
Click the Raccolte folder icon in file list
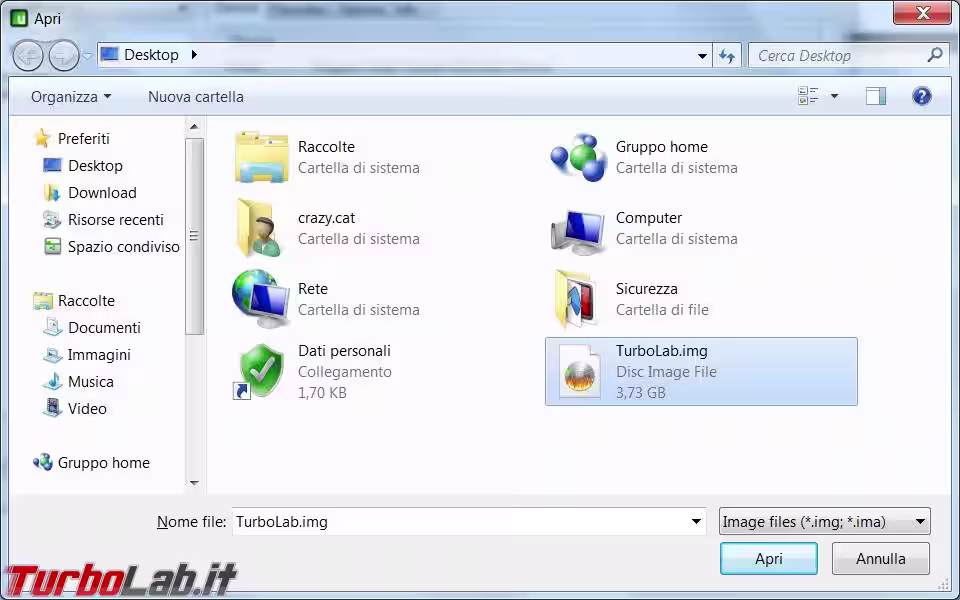pyautogui.click(x=261, y=157)
